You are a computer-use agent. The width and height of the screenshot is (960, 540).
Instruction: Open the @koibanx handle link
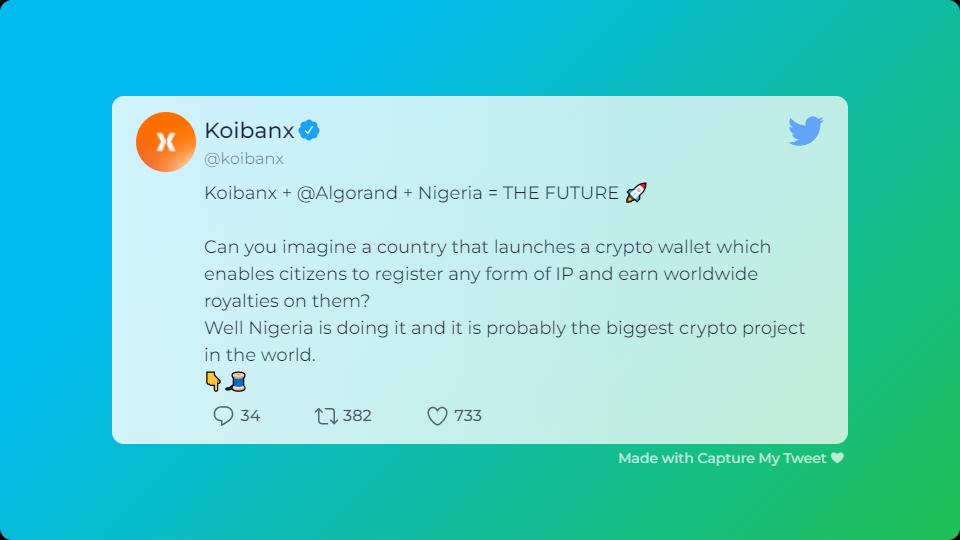[244, 159]
